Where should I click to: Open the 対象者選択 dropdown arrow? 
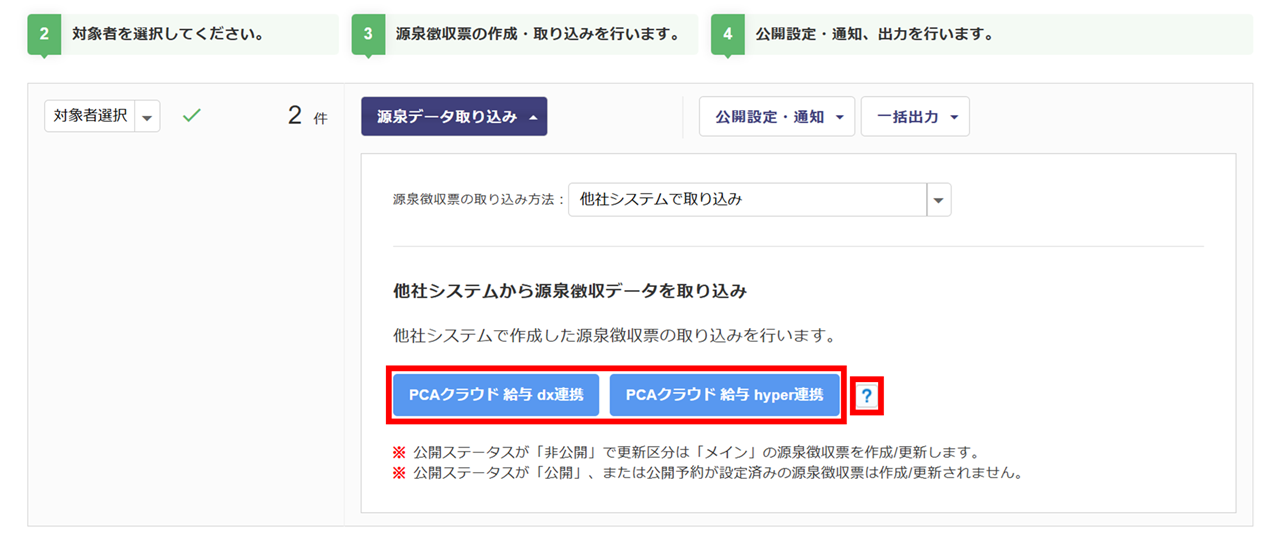(147, 116)
